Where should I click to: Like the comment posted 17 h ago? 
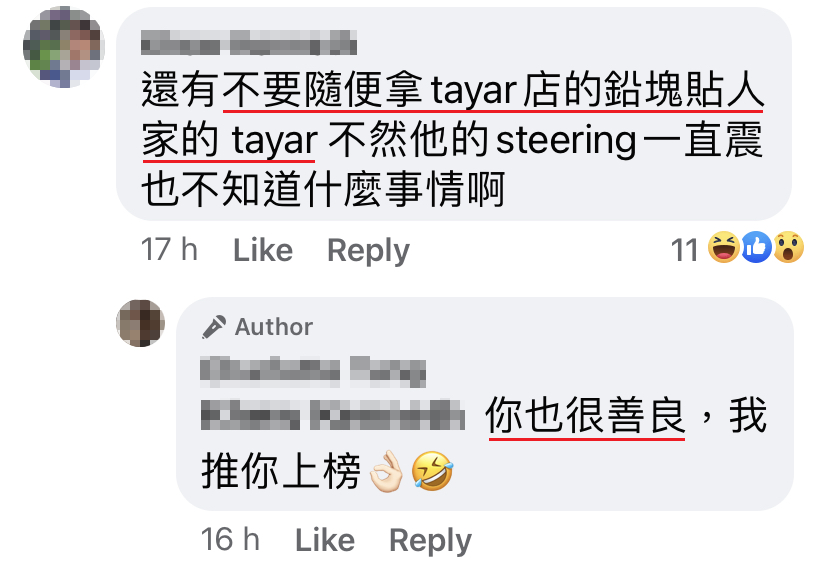[263, 250]
